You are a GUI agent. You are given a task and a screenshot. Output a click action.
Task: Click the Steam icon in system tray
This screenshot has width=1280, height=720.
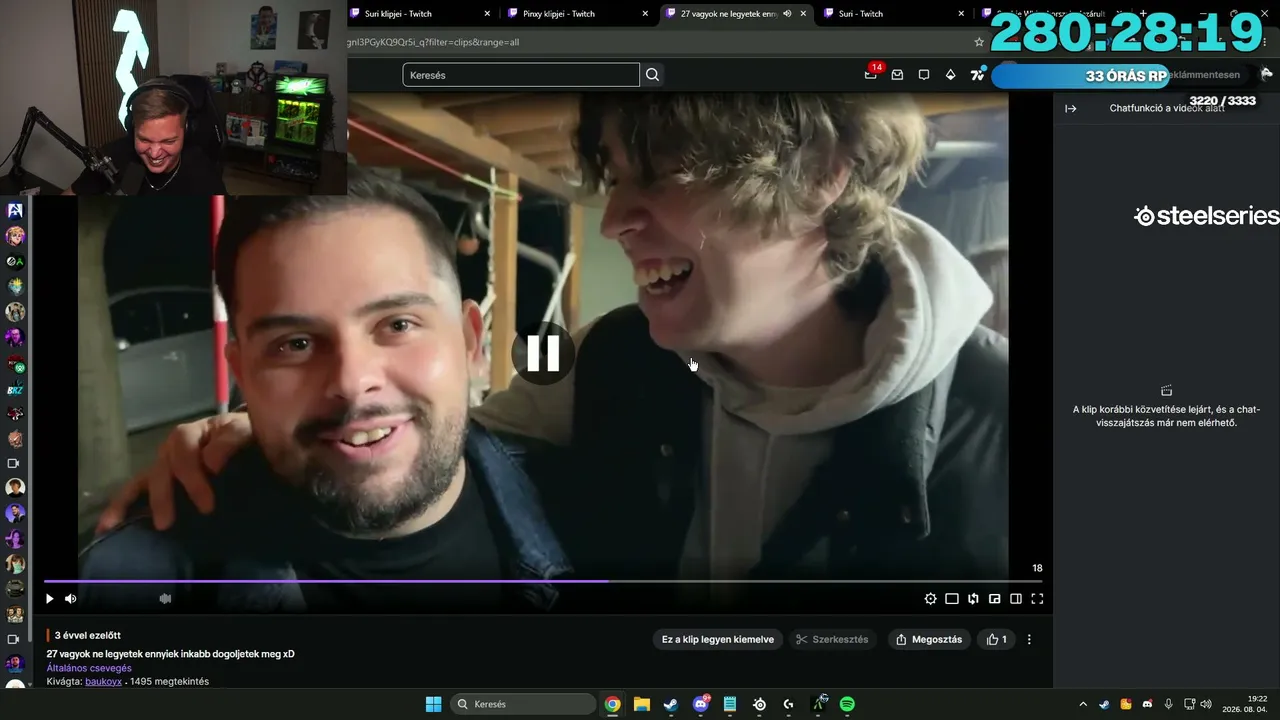click(1104, 704)
